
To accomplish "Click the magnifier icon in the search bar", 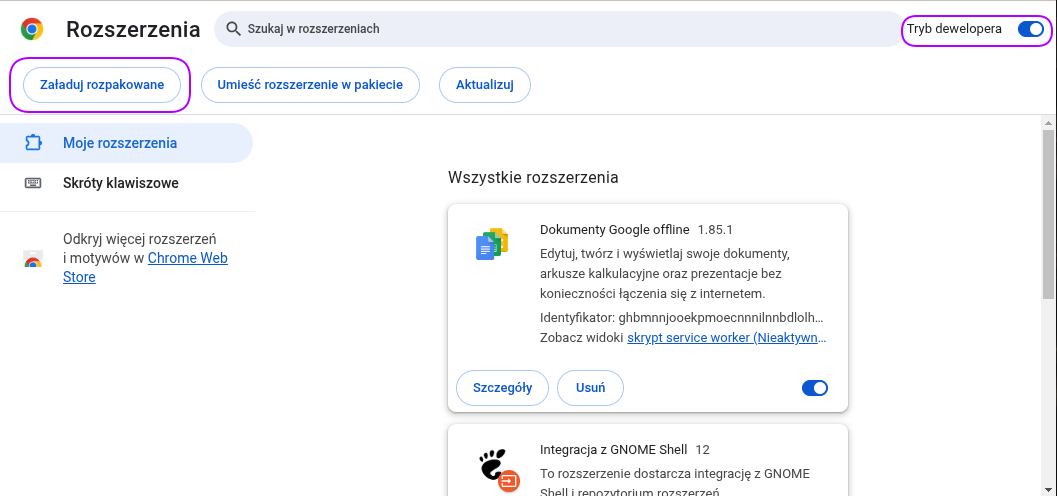I will point(234,29).
